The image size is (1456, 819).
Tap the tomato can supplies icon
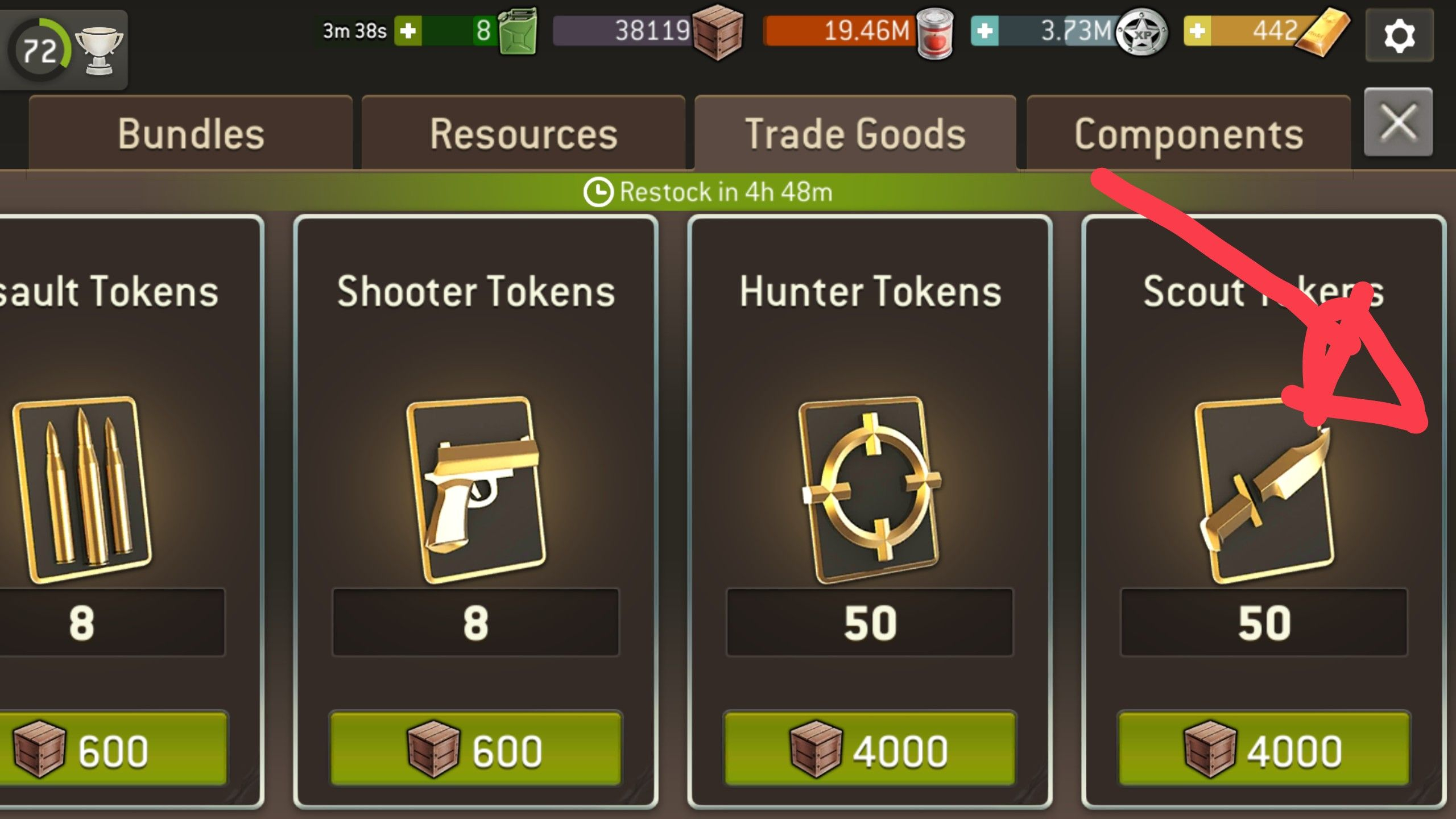tap(936, 33)
